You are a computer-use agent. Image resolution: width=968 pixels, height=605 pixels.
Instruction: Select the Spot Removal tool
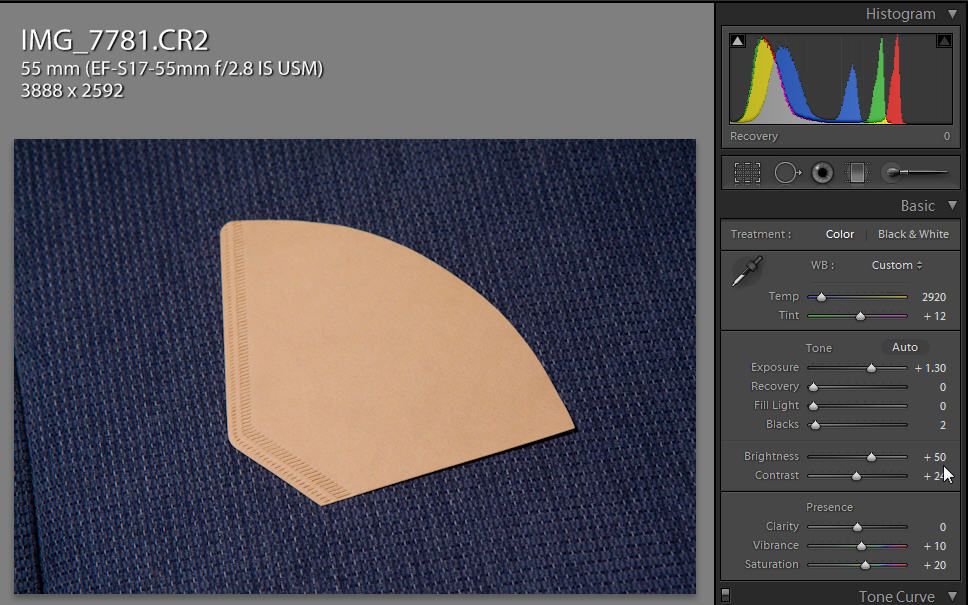[x=787, y=173]
